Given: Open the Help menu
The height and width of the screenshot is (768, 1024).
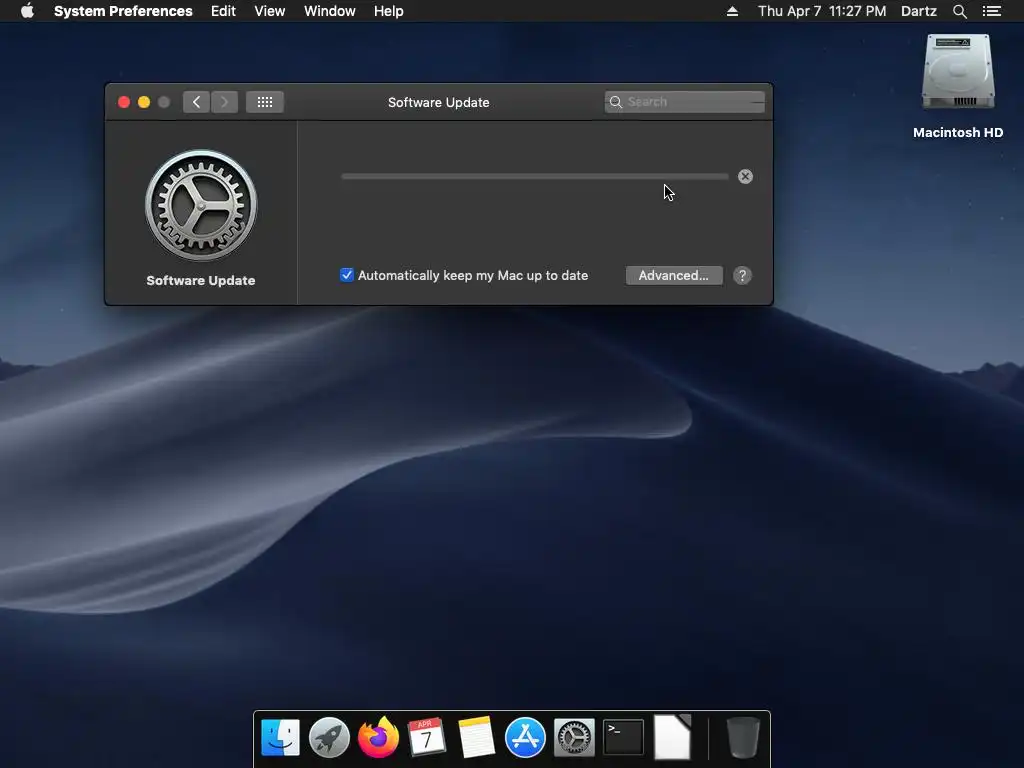Looking at the screenshot, I should tap(389, 11).
